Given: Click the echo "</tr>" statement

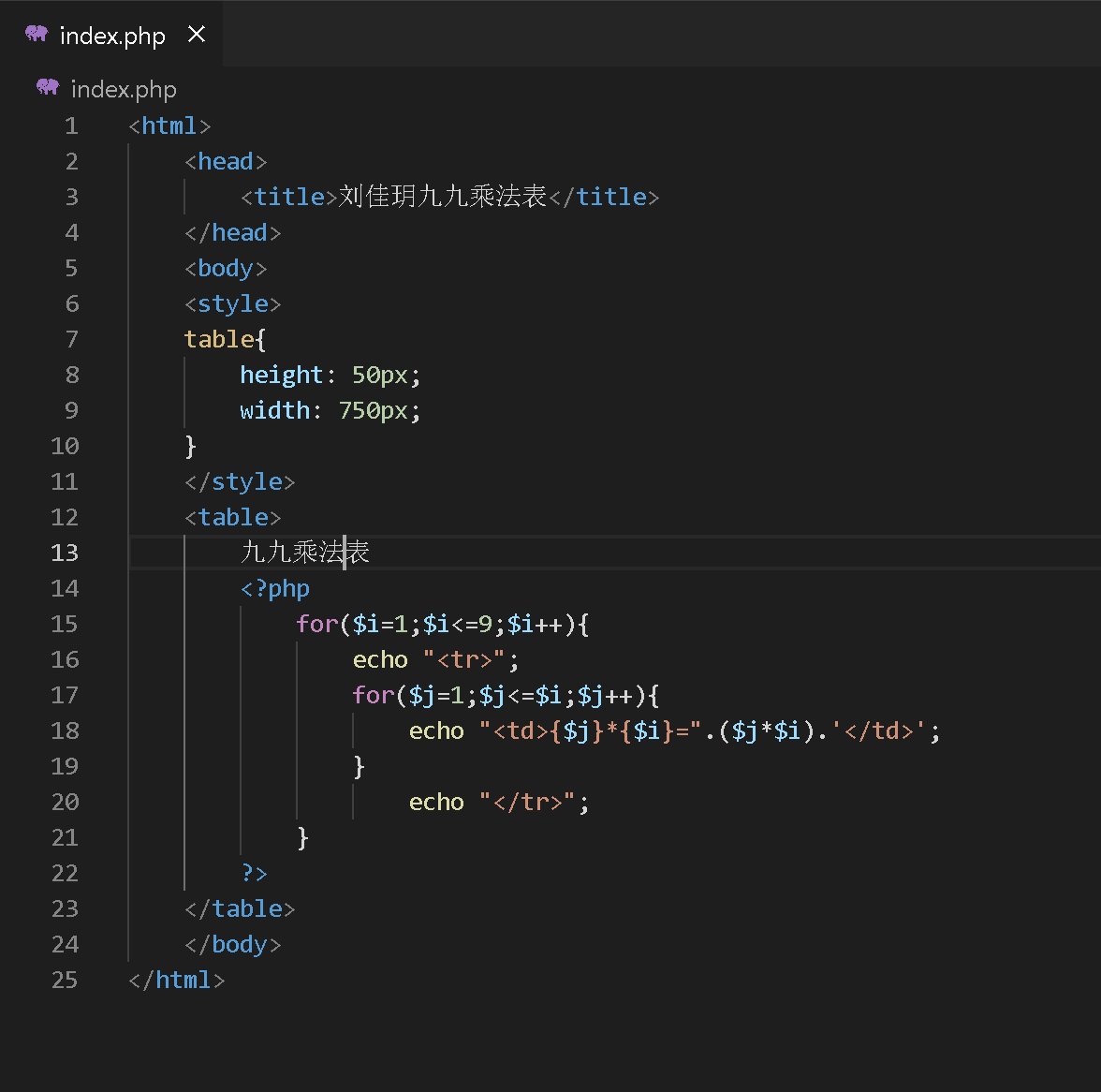Looking at the screenshot, I should coord(498,802).
